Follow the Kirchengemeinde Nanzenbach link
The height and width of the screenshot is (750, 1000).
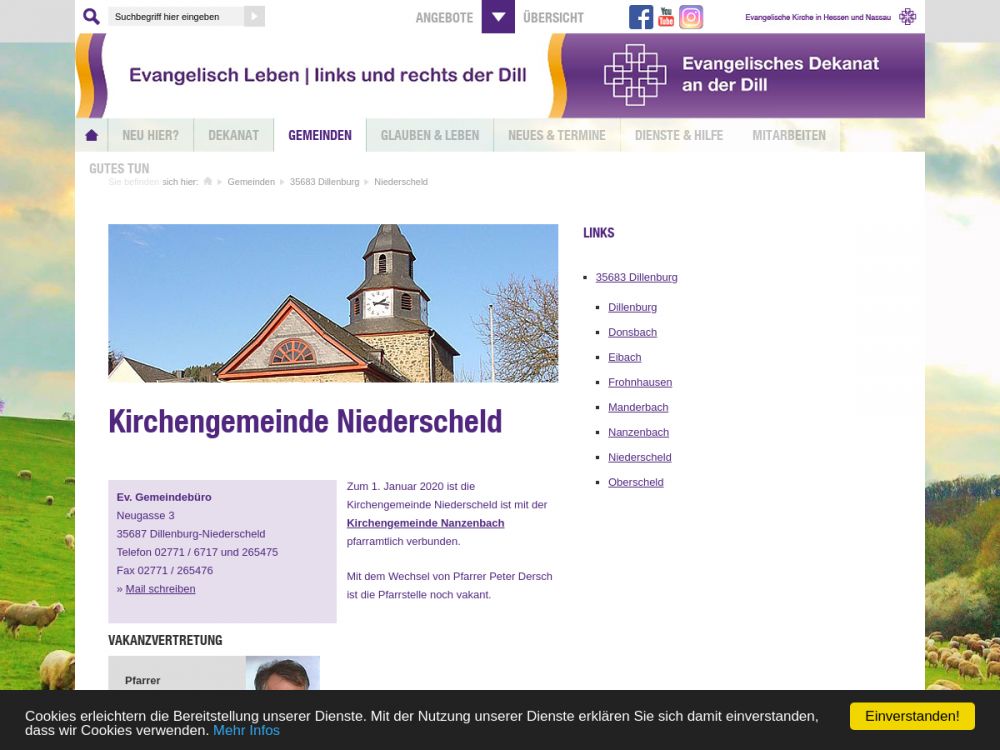(x=425, y=523)
